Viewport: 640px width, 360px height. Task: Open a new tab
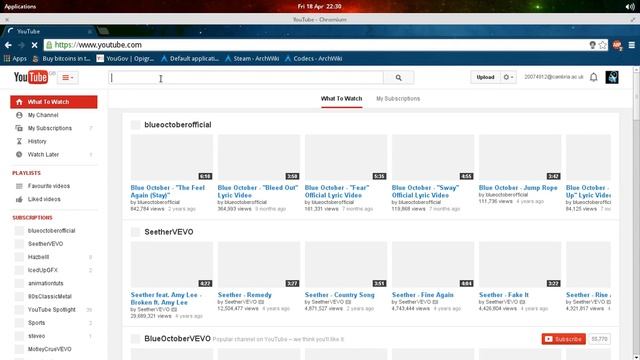point(103,31)
